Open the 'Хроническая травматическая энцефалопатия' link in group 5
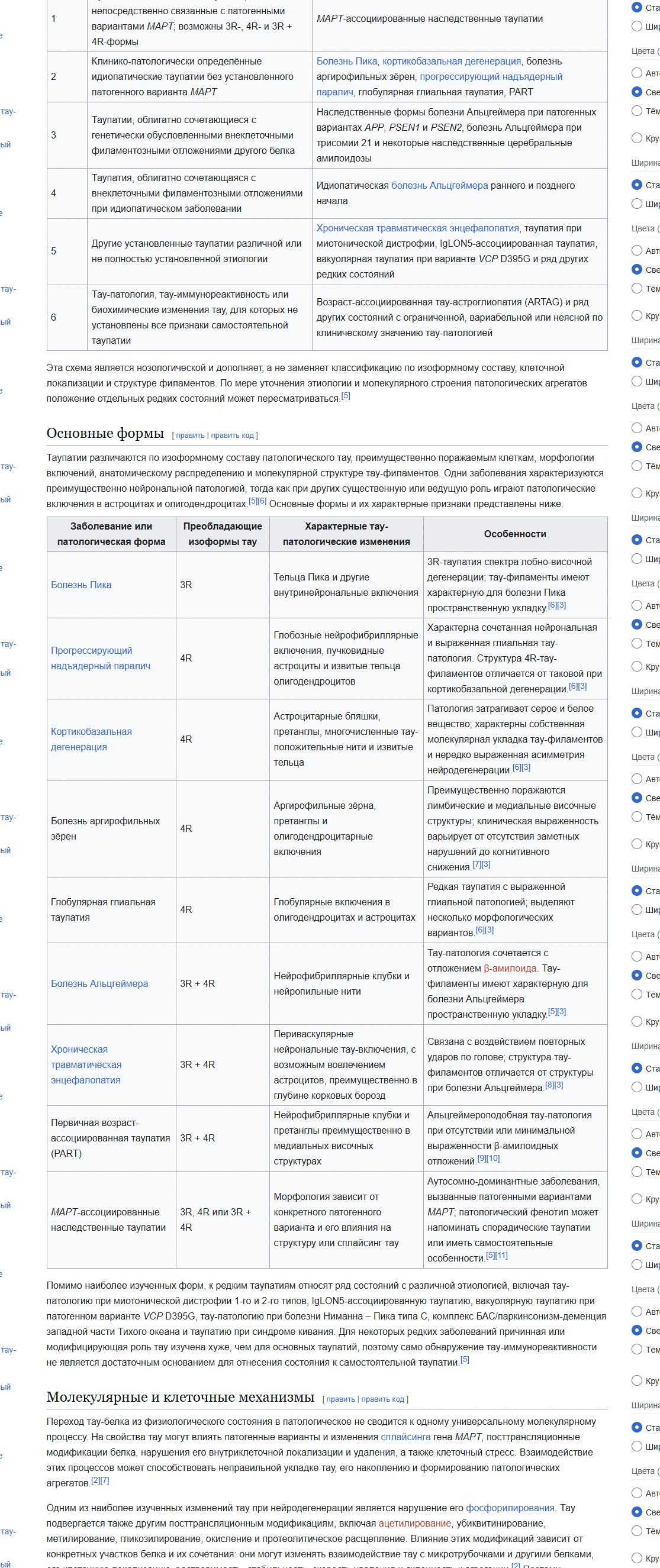The width and height of the screenshot is (660, 1568). coord(418,228)
